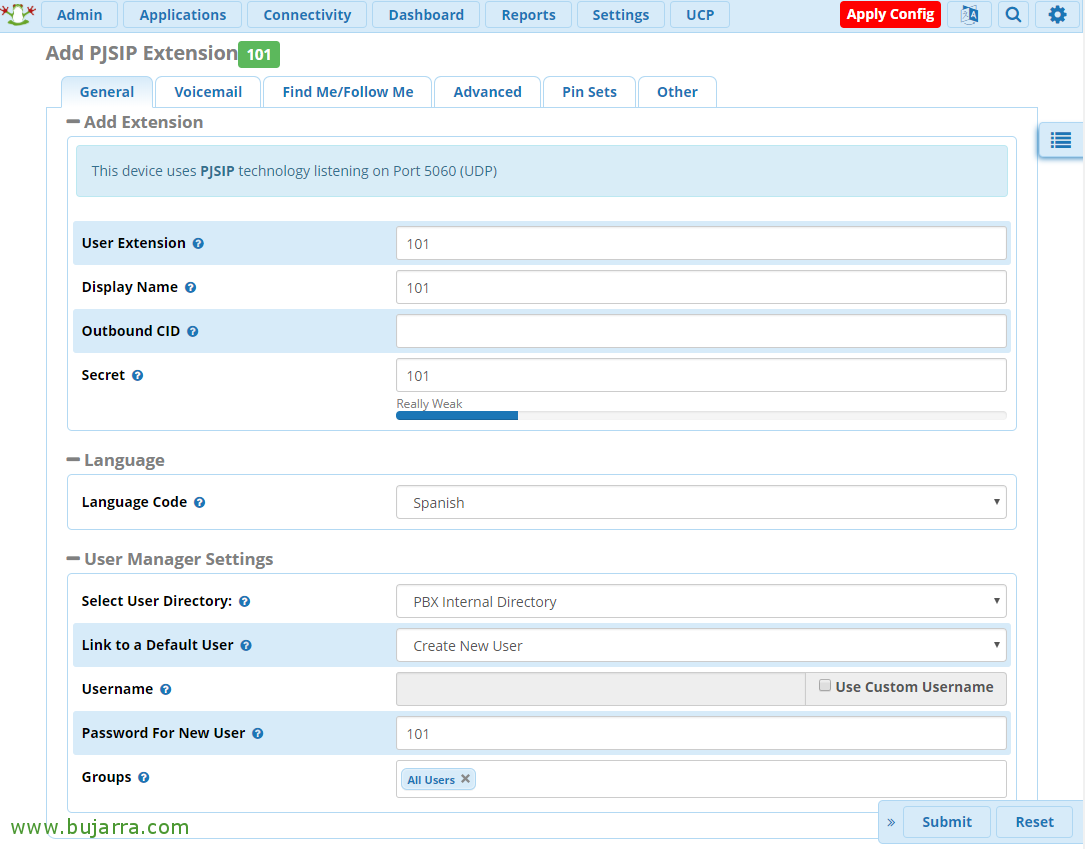
Task: Open the Language Code dropdown
Action: point(701,503)
